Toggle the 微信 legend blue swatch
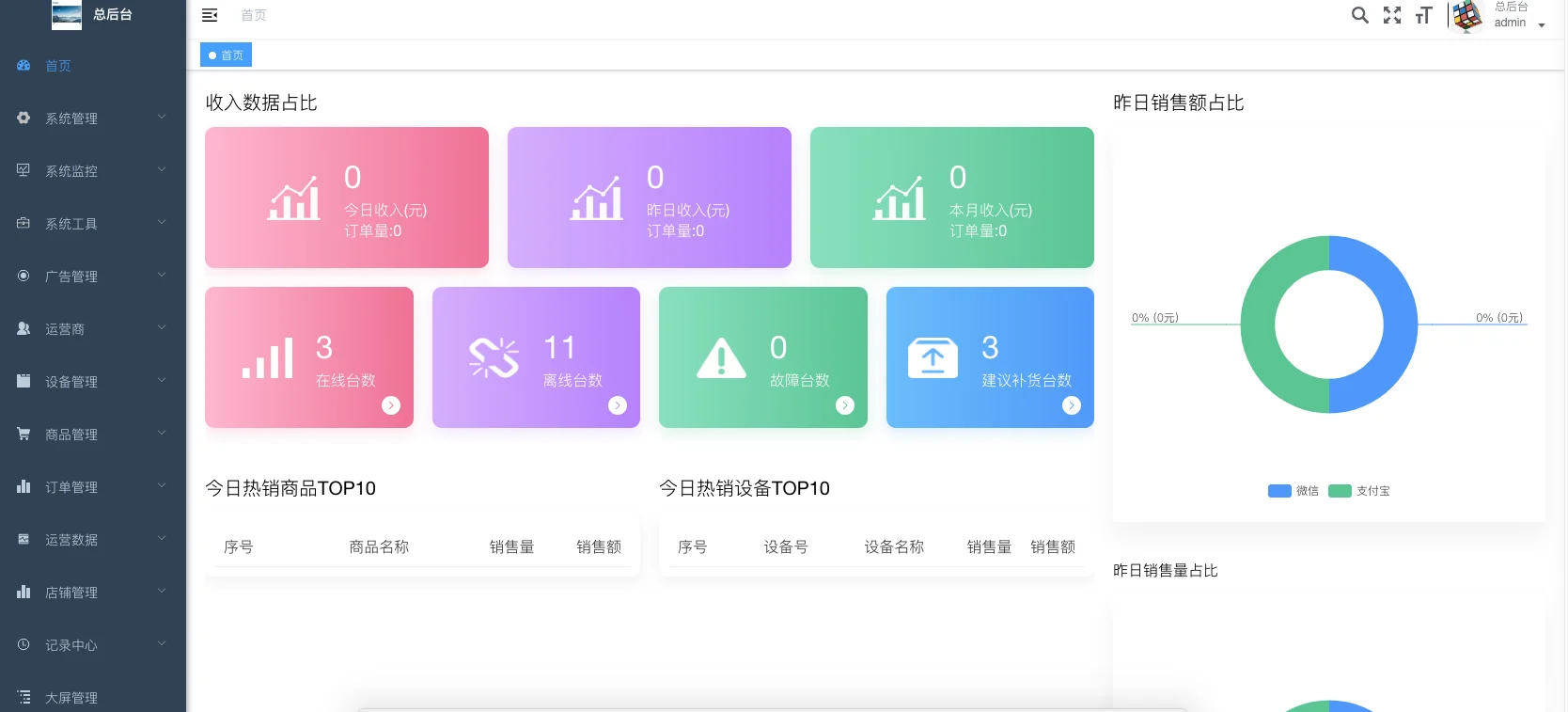This screenshot has width=1568, height=712. click(1279, 491)
